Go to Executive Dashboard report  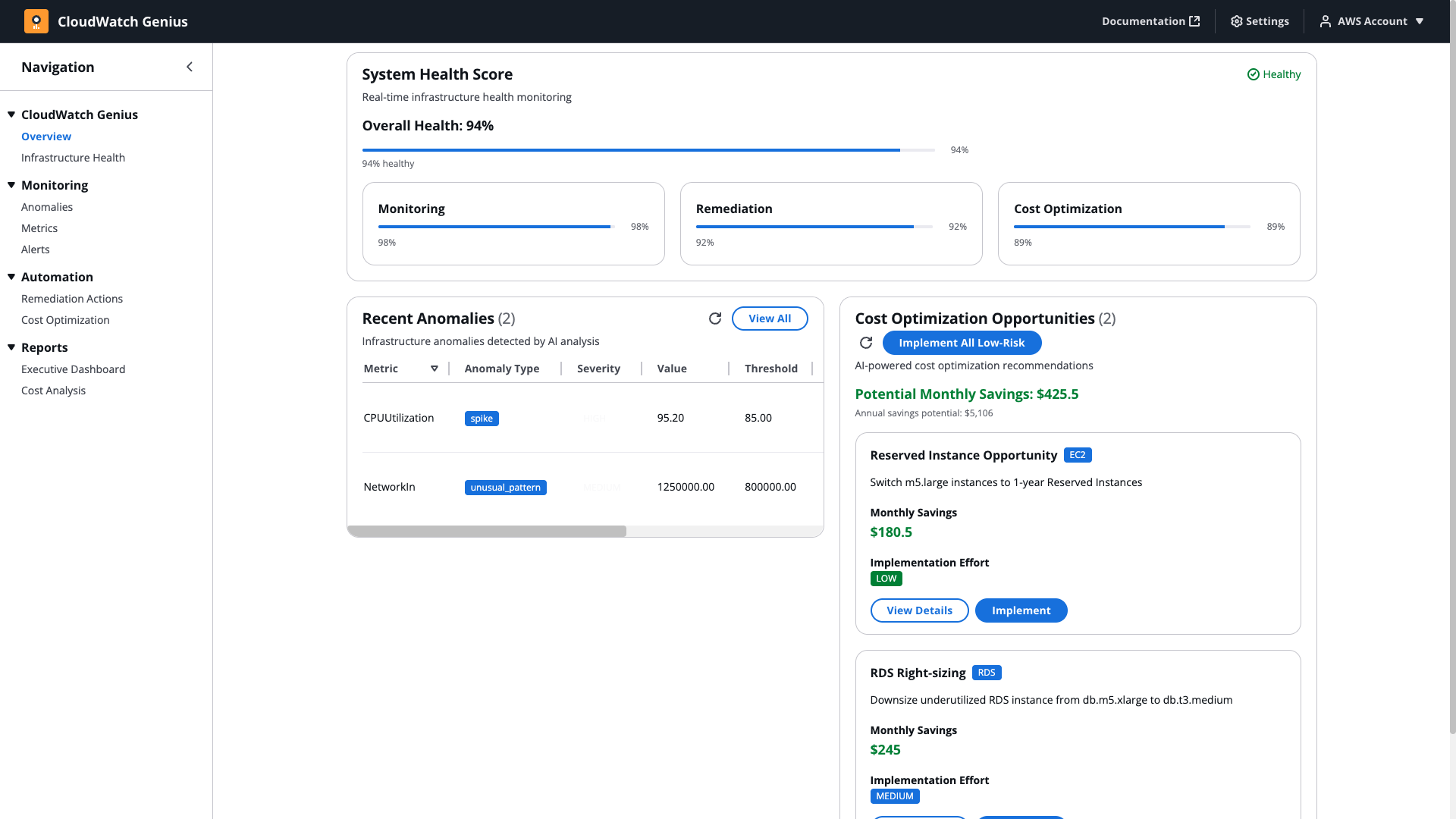tap(73, 369)
